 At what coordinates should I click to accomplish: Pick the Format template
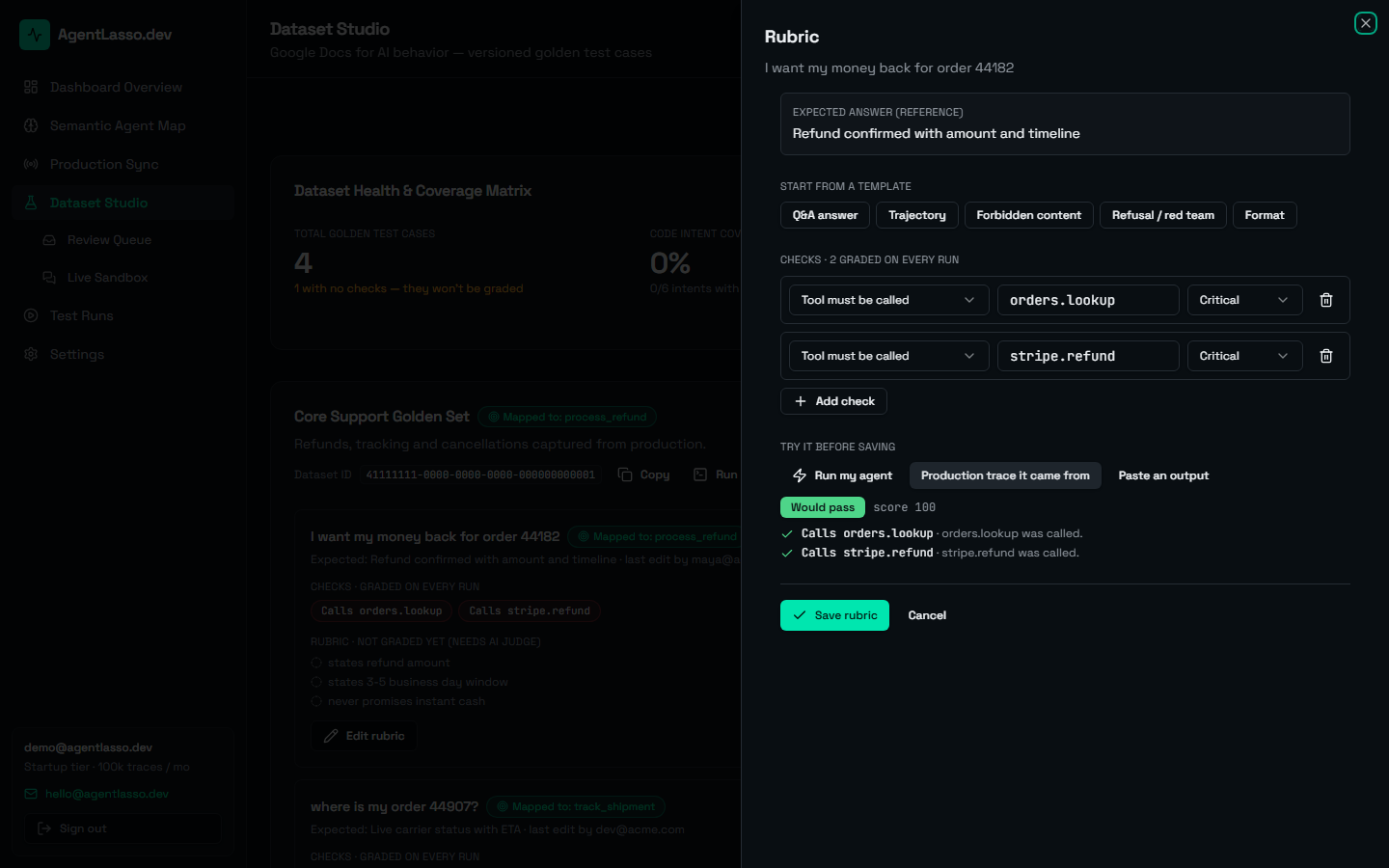point(1265,215)
